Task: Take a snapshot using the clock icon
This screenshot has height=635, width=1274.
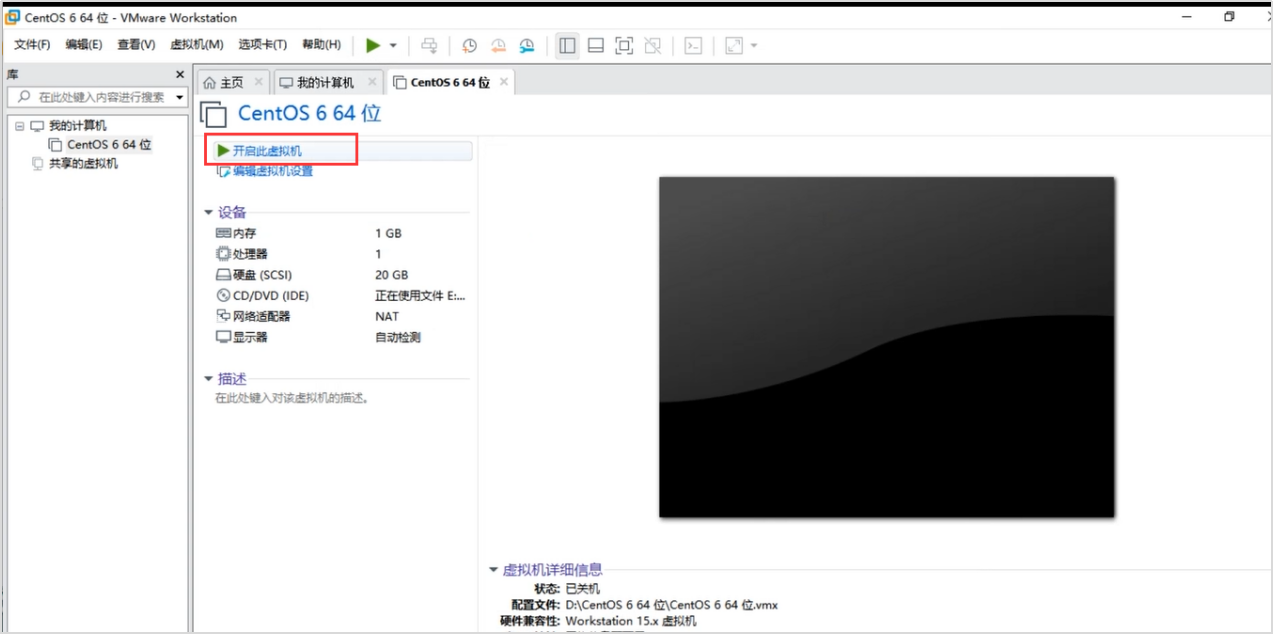Action: 469,45
